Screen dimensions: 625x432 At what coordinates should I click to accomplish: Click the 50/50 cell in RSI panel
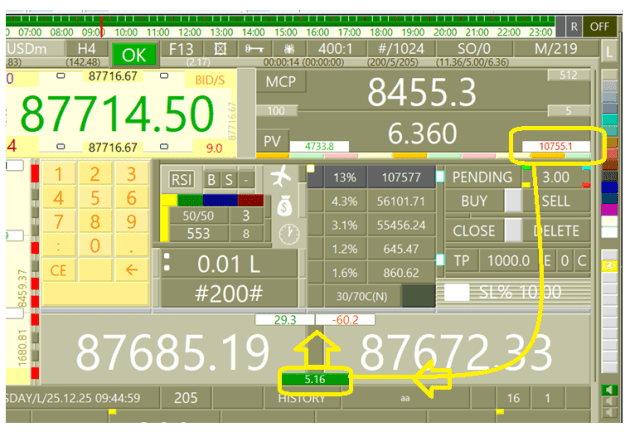[199, 216]
